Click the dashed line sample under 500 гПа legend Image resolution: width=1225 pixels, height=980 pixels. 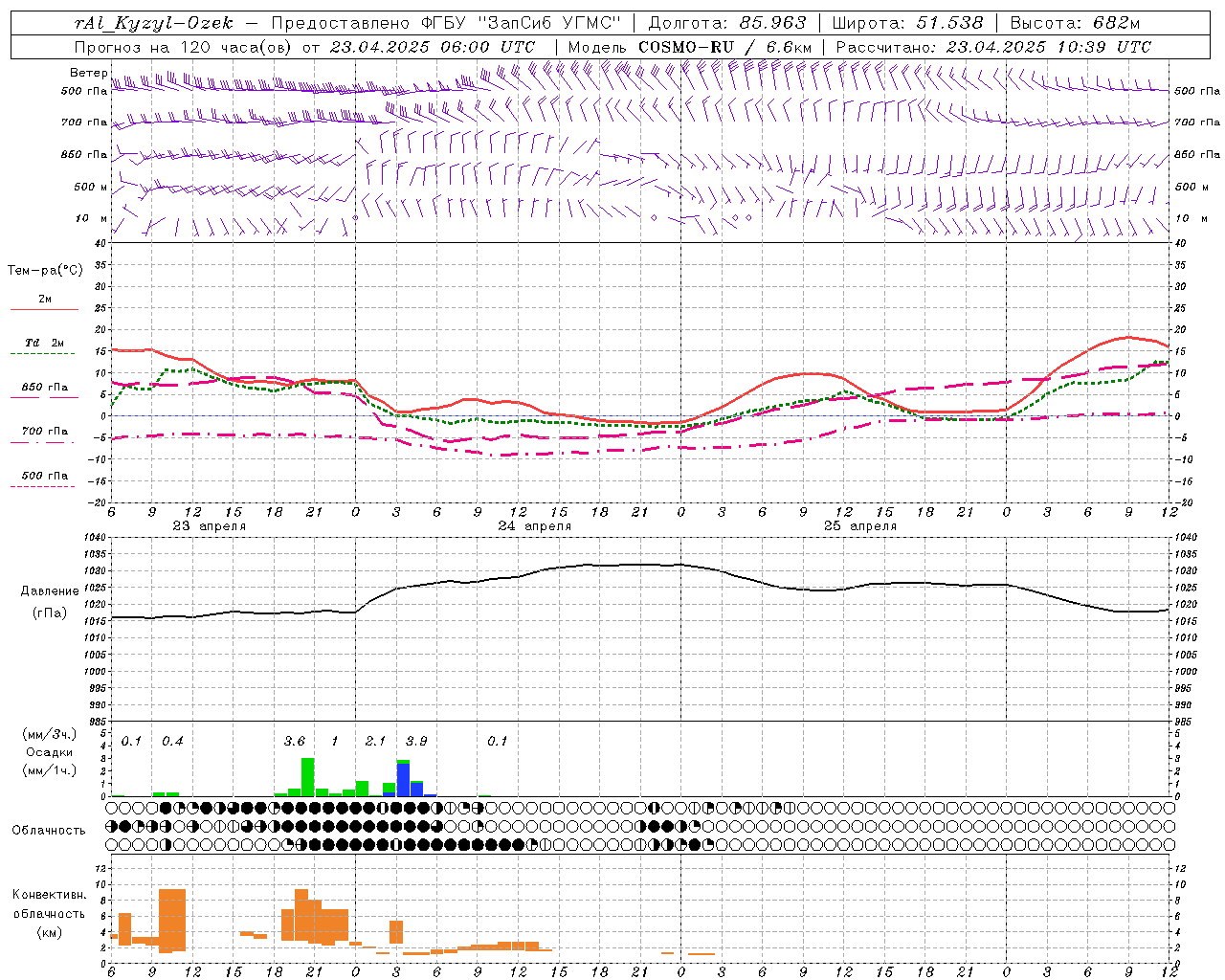[x=42, y=487]
